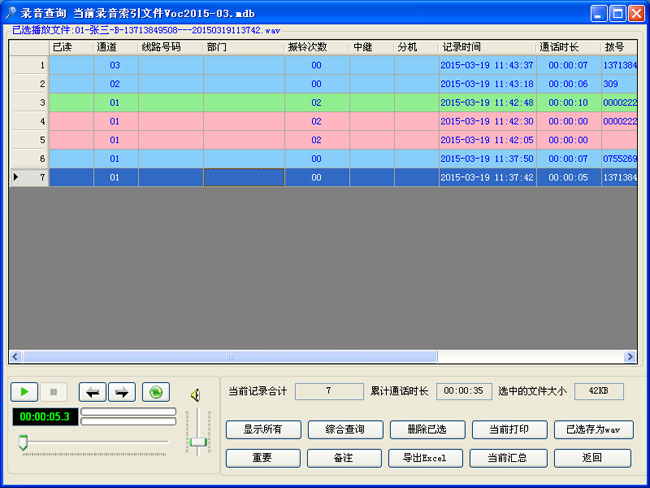Click the green circular loop icon
650x488 pixels.
coord(155,393)
